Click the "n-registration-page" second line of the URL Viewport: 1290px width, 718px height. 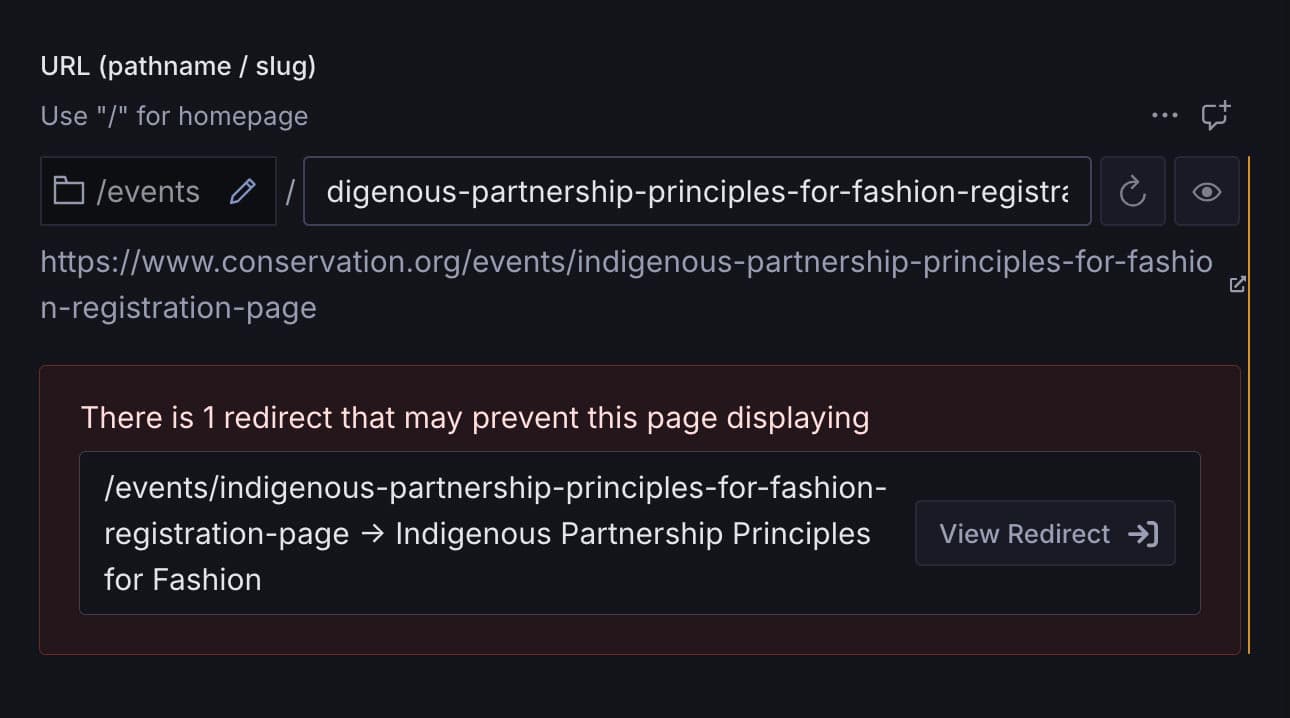tap(178, 308)
